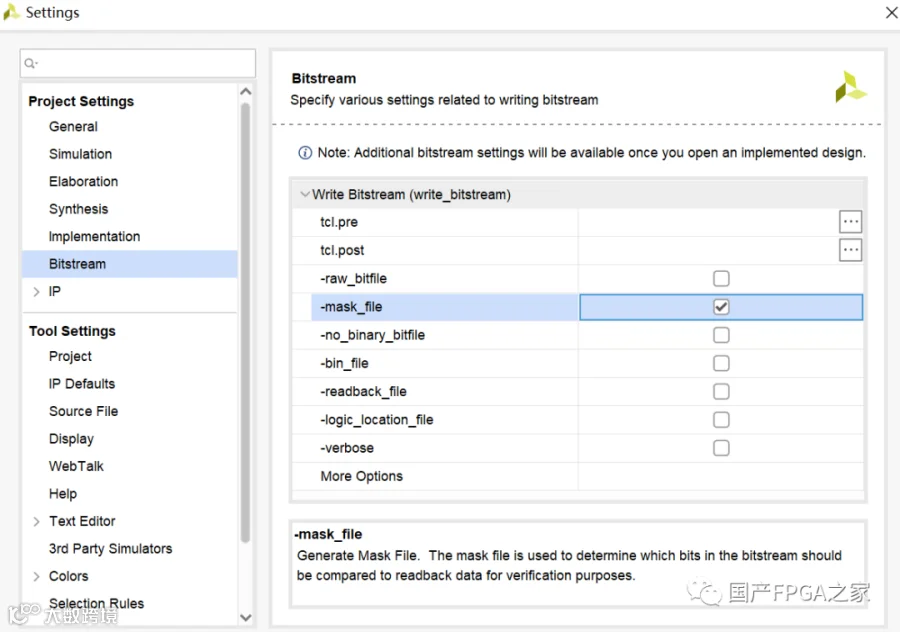Open Help settings

tap(63, 494)
